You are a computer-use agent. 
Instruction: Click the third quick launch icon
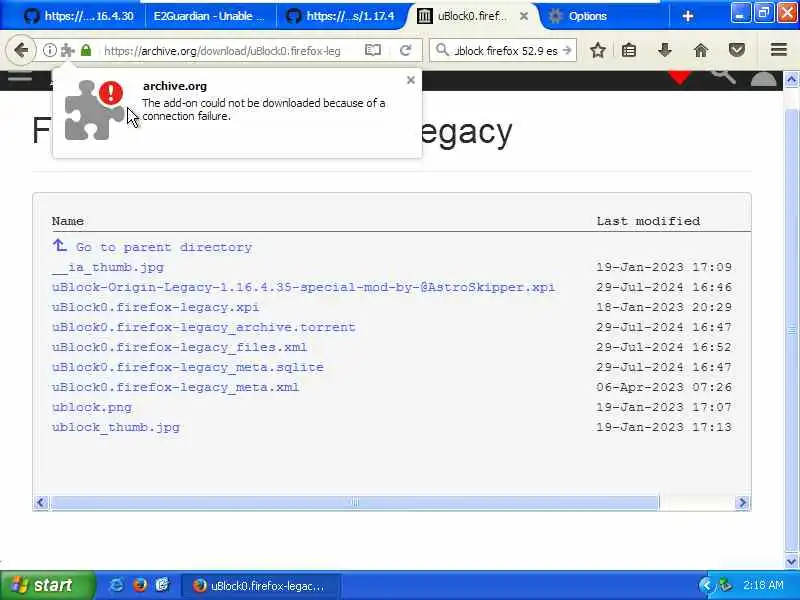[162, 585]
